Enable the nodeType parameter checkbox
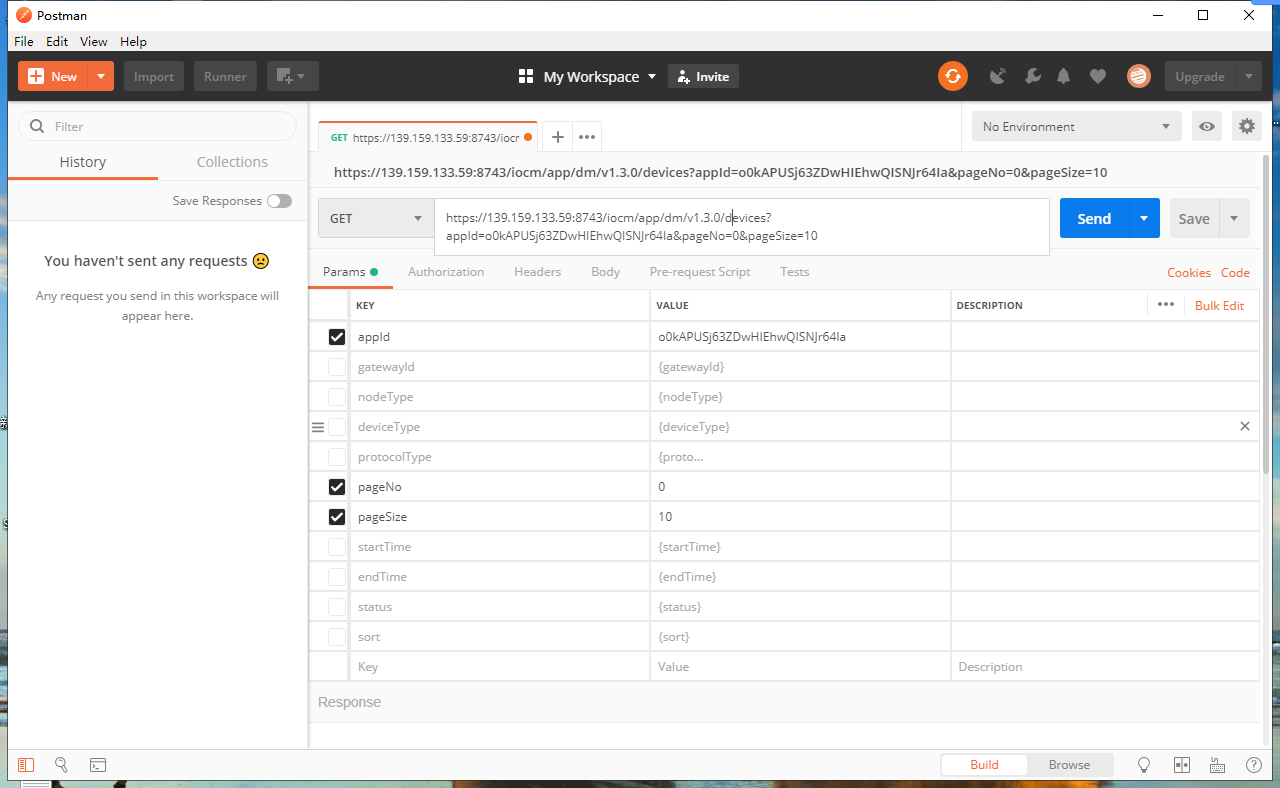 tap(337, 397)
